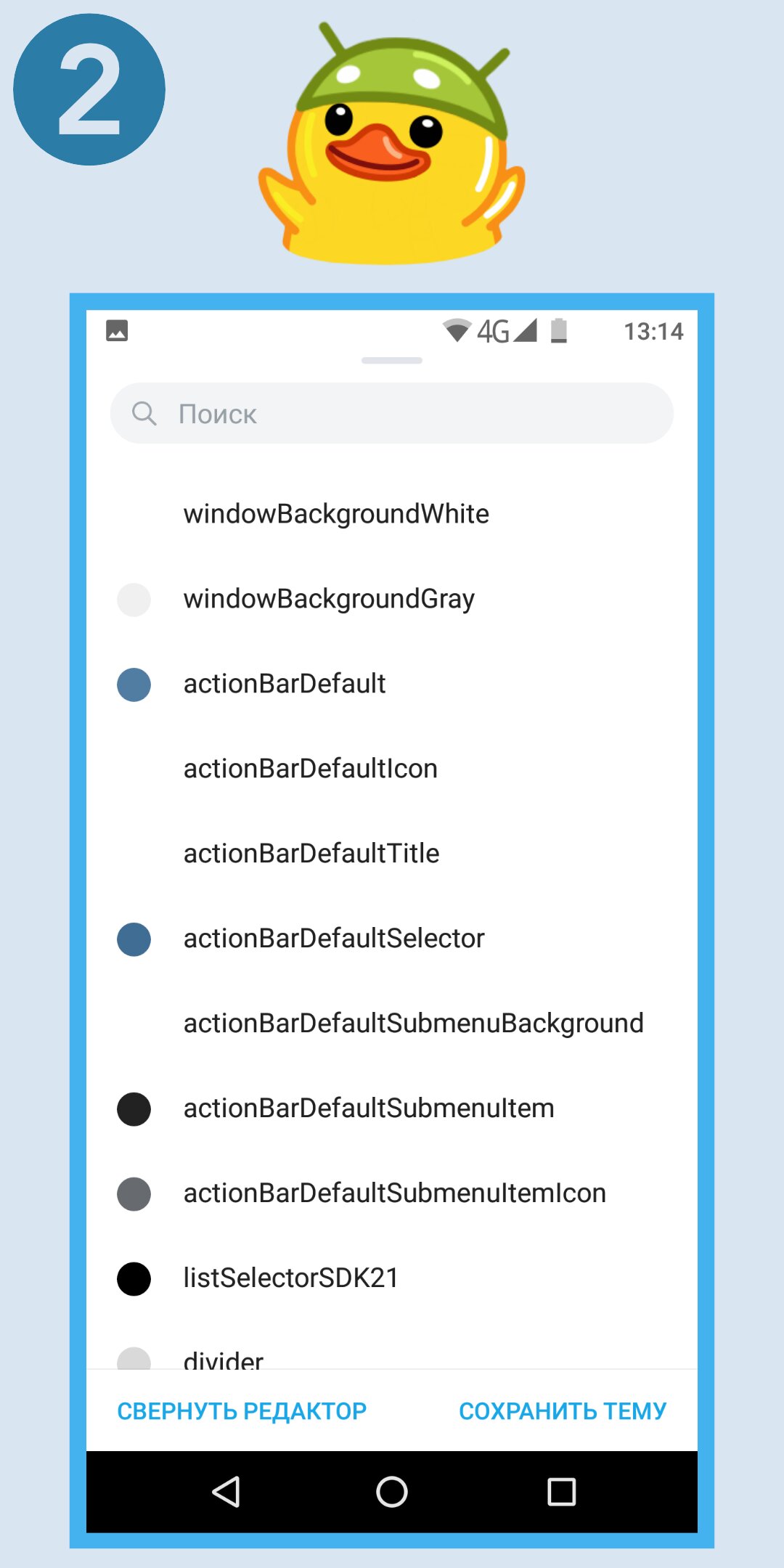Image resolution: width=784 pixels, height=1568 pixels.
Task: Tap the Android back navigation icon
Action: click(226, 1492)
